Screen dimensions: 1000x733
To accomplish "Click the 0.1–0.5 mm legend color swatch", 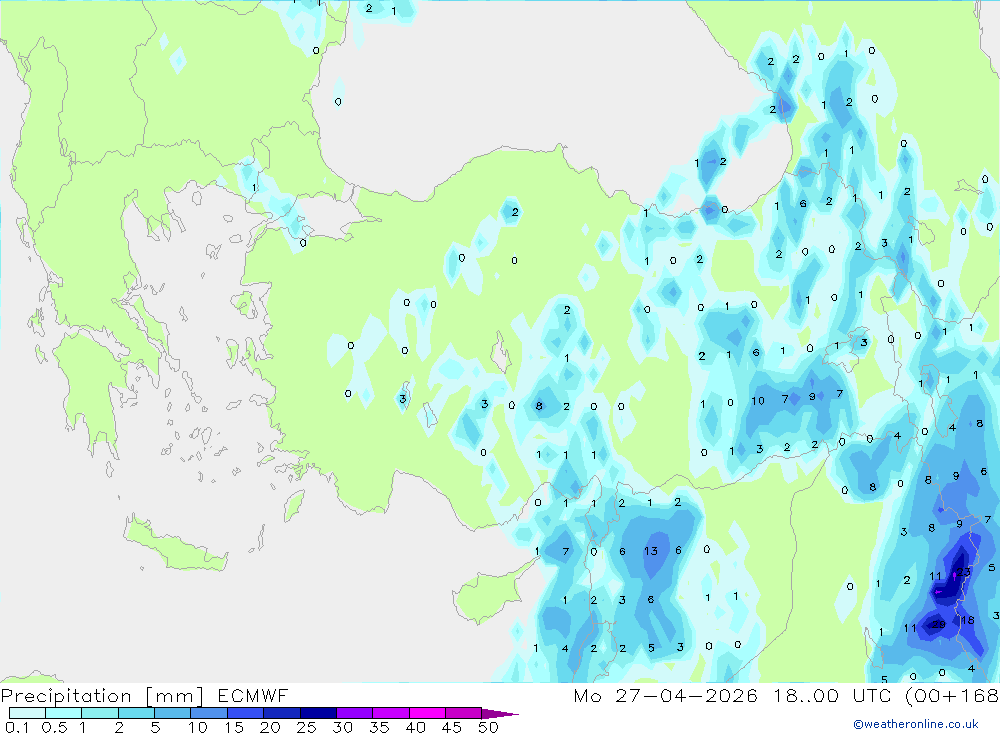I will pos(27,713).
